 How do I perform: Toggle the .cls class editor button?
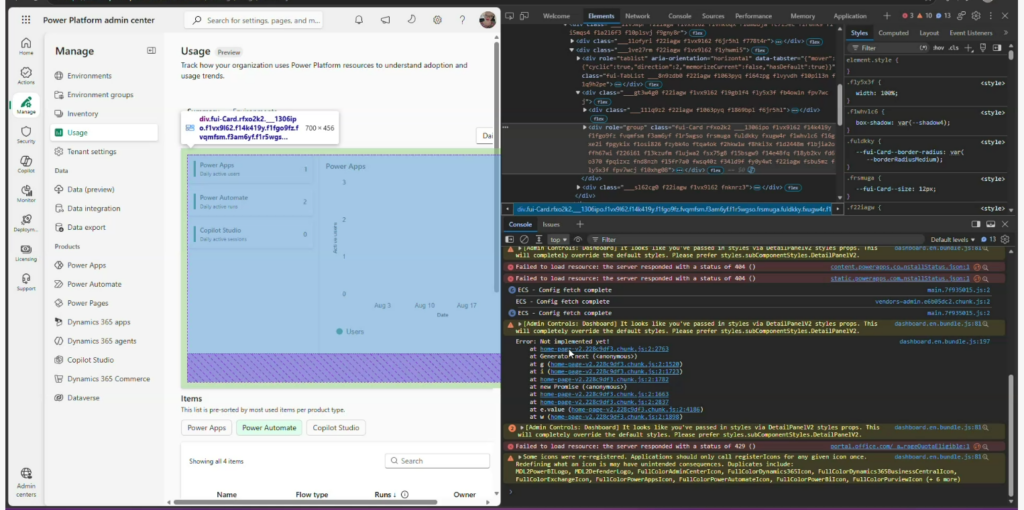click(x=954, y=48)
